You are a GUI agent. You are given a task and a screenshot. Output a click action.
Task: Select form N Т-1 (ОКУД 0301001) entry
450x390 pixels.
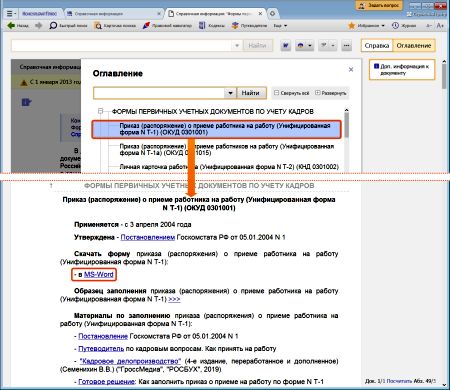coord(216,129)
